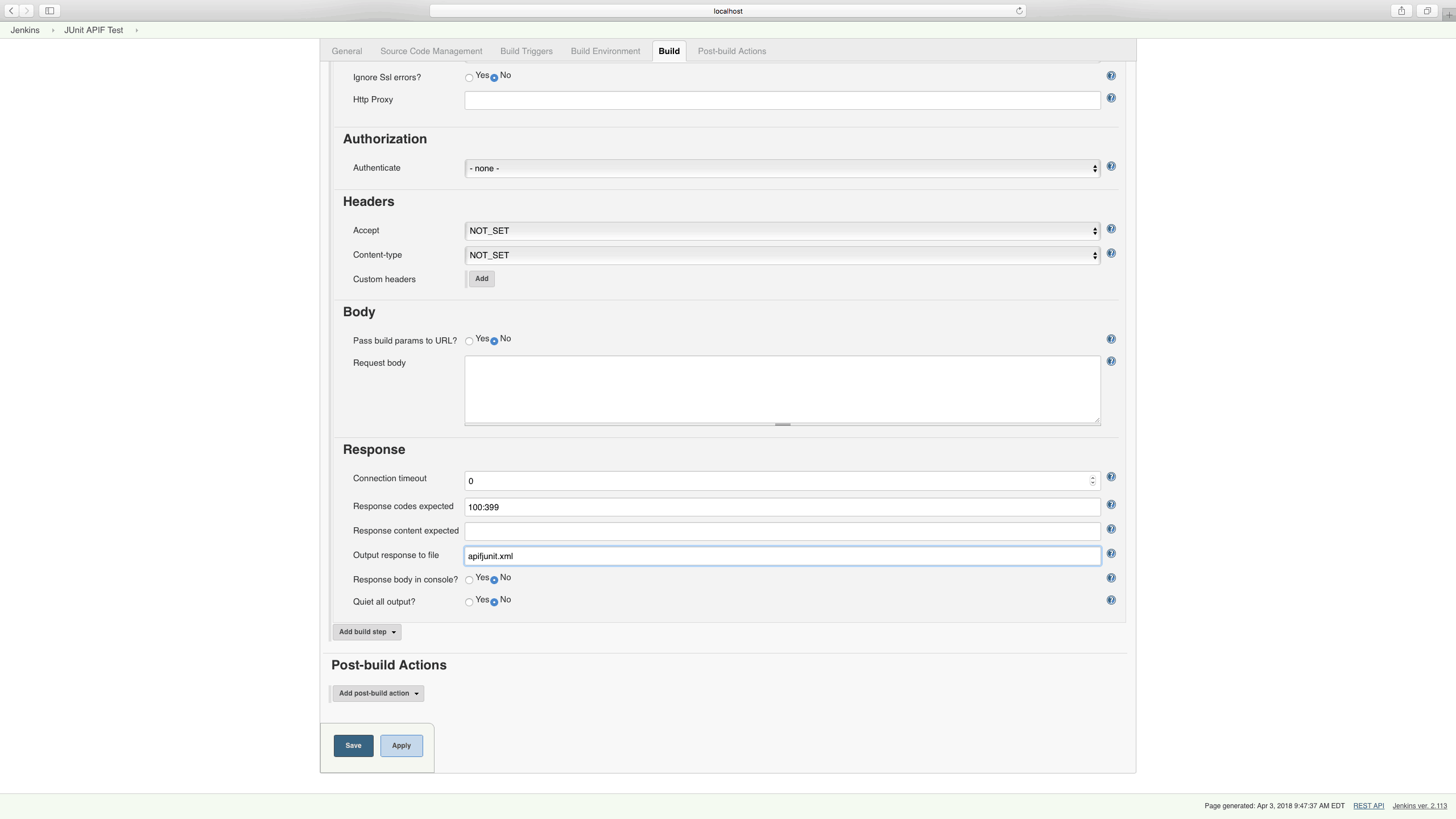
Task: Click the help icon next to Connection timeout
Action: tap(1111, 477)
